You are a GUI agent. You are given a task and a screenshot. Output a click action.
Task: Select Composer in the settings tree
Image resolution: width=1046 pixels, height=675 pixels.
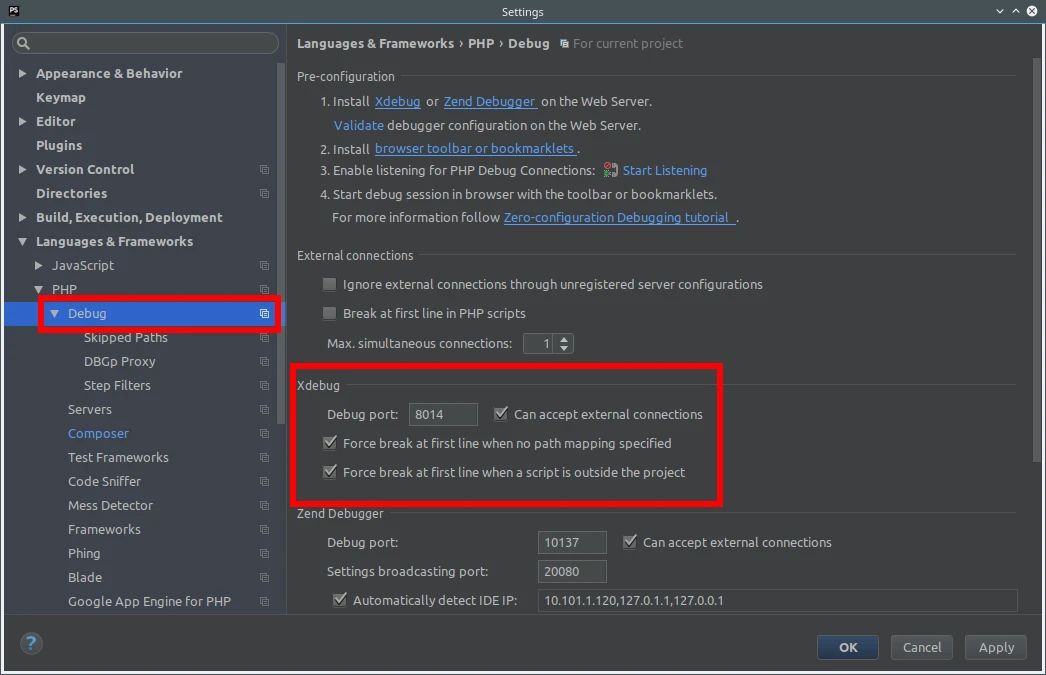coord(98,434)
